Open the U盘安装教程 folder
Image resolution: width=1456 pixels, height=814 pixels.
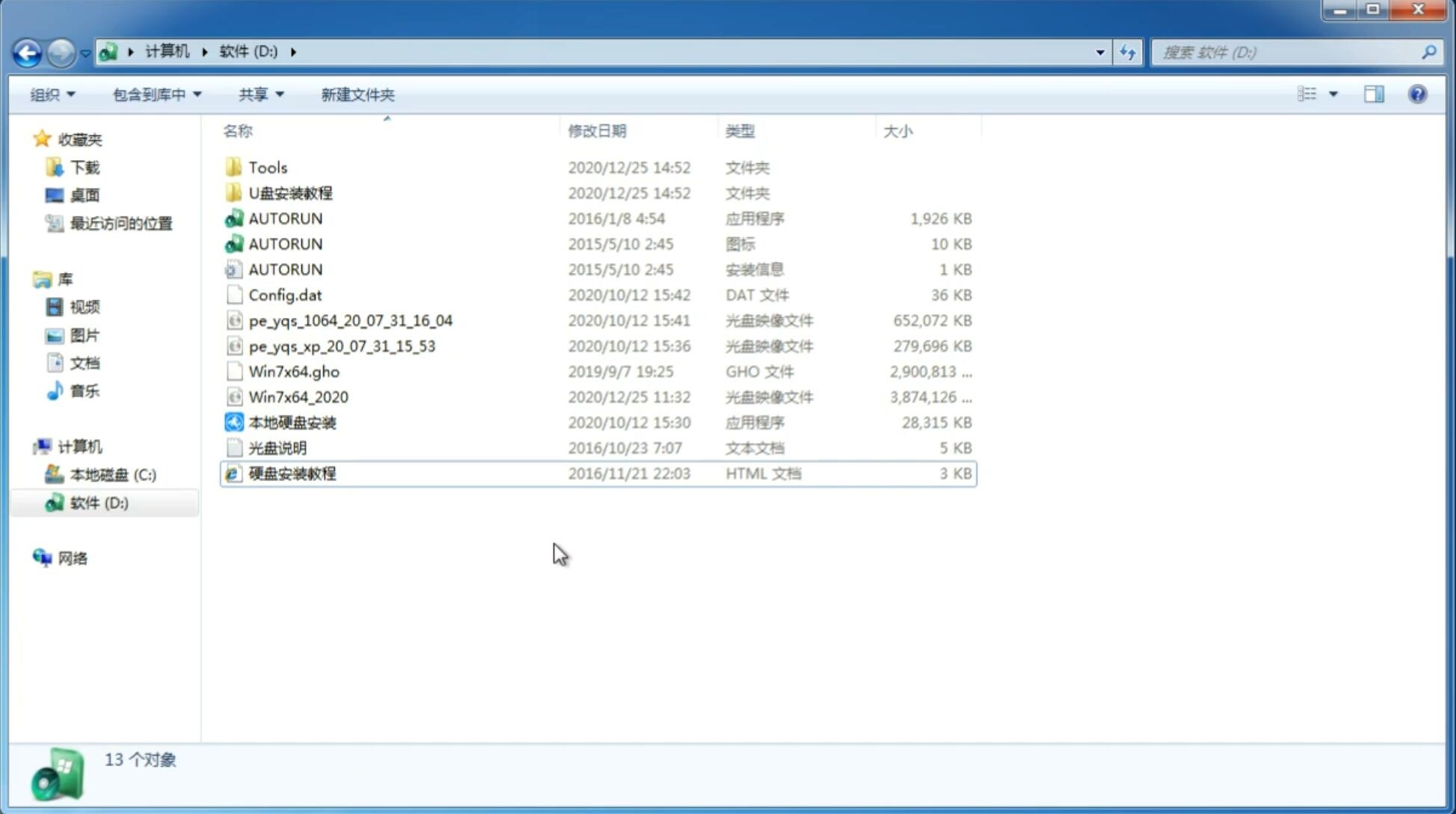[291, 192]
